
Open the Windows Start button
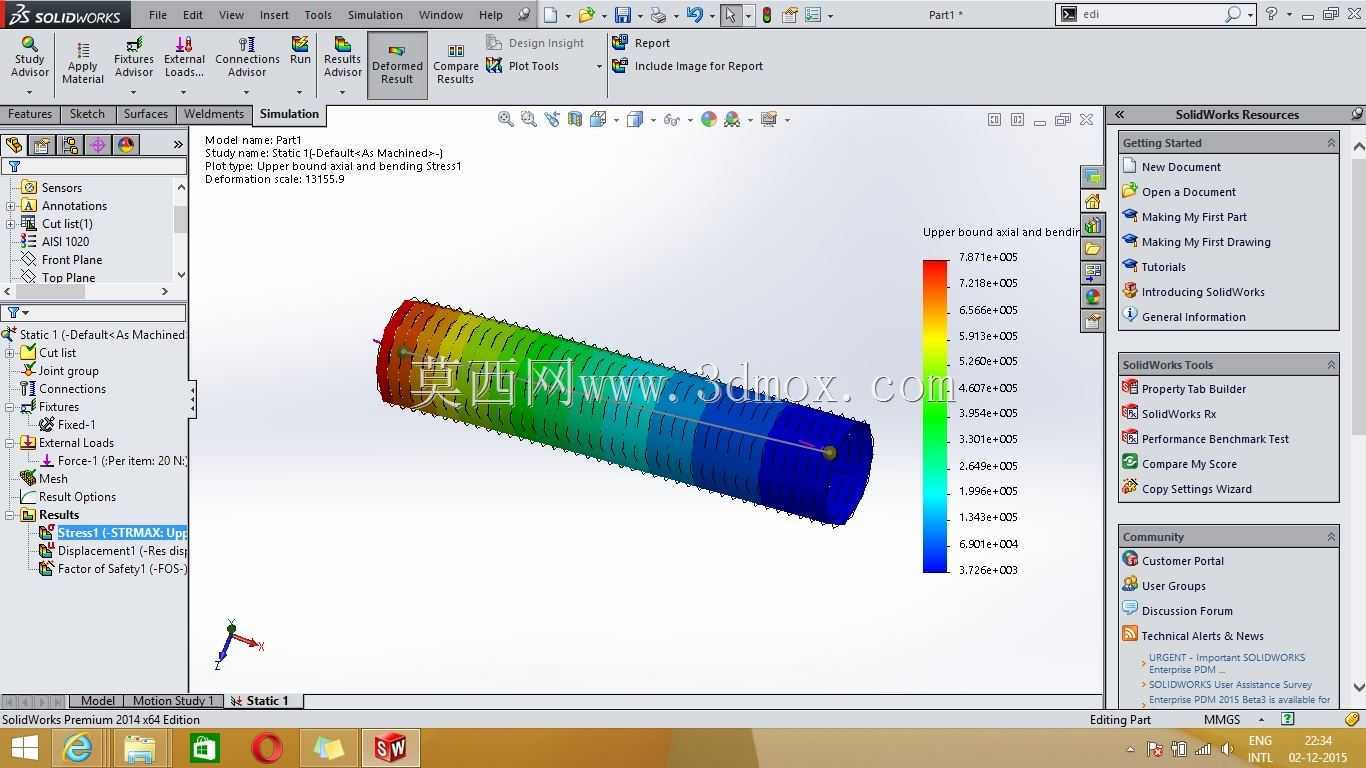pyautogui.click(x=24, y=748)
